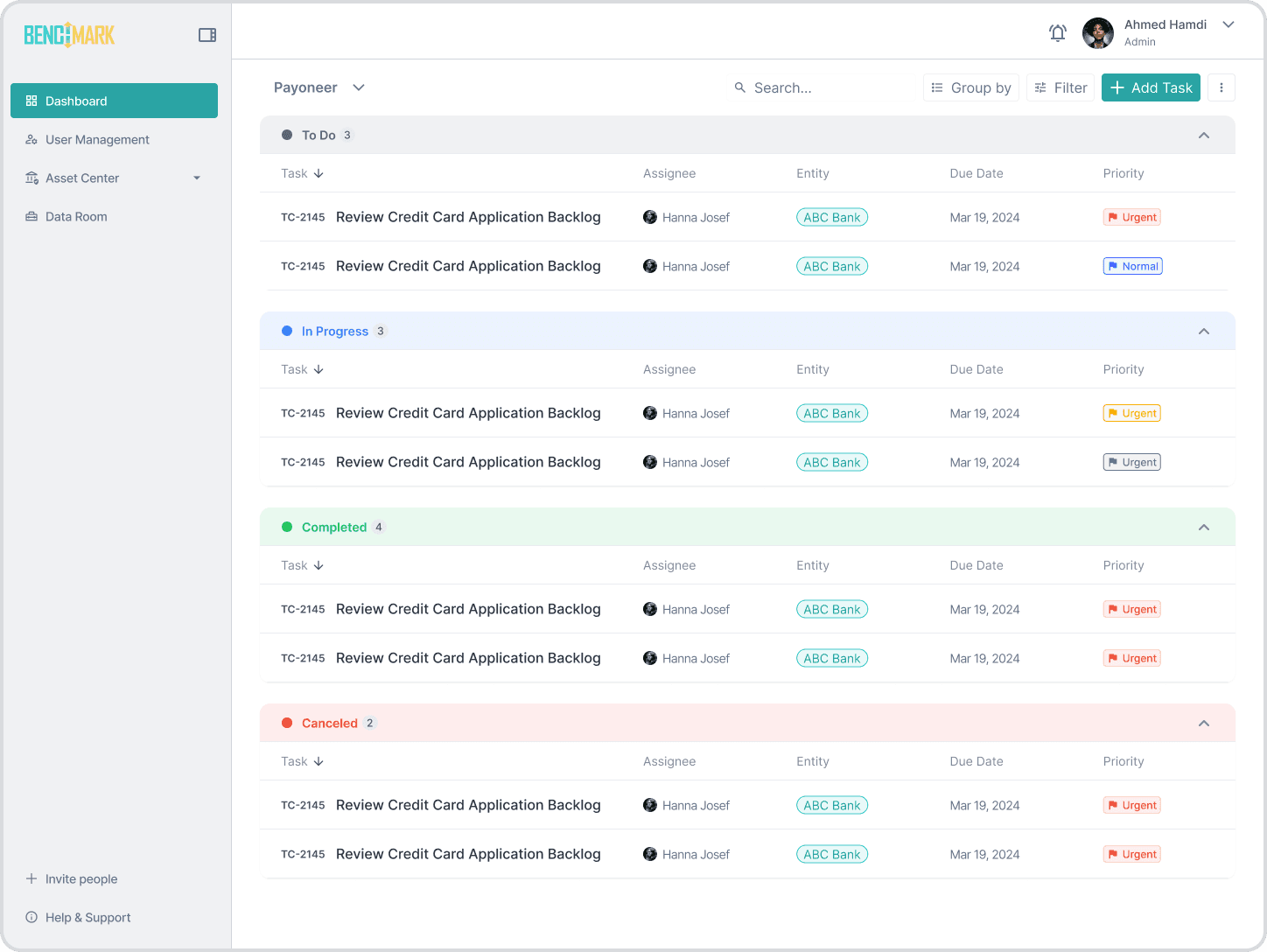
Task: Collapse the sidebar with the panel icon
Action: point(207,35)
